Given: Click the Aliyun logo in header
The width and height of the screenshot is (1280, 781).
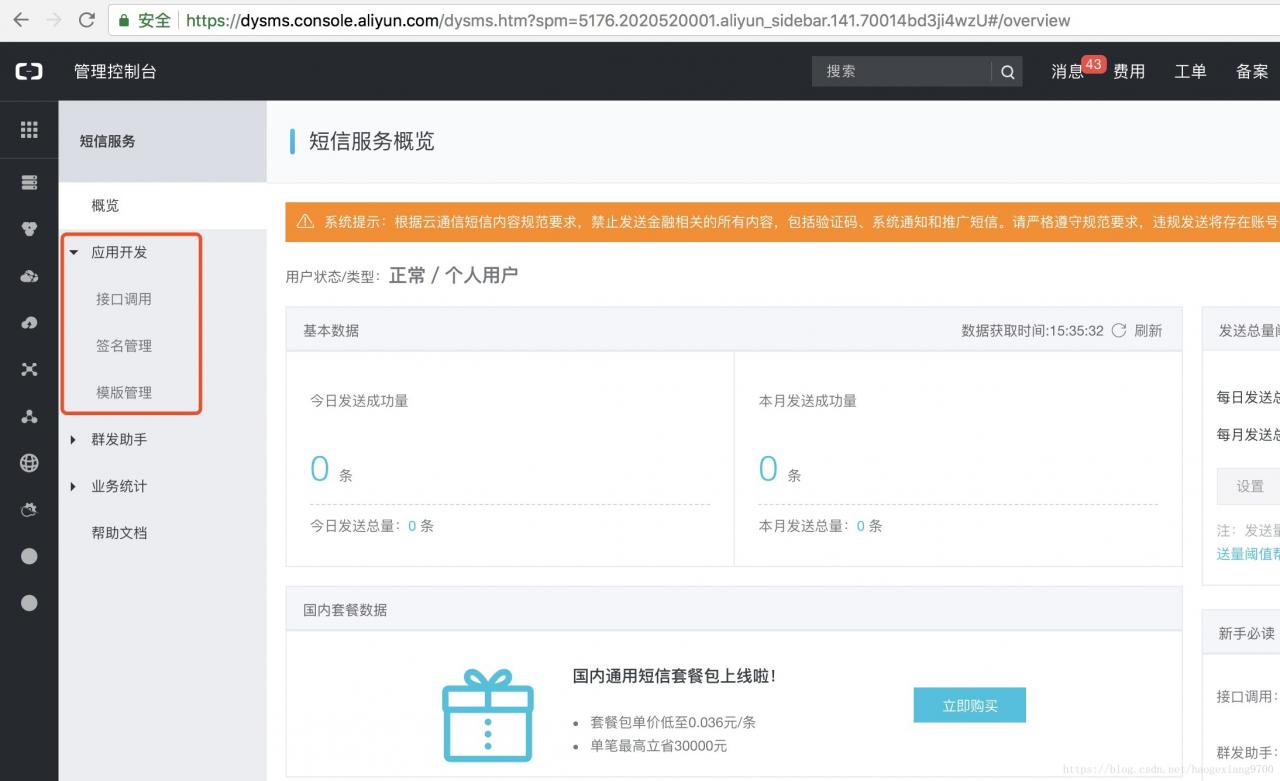Looking at the screenshot, I should (x=29, y=71).
